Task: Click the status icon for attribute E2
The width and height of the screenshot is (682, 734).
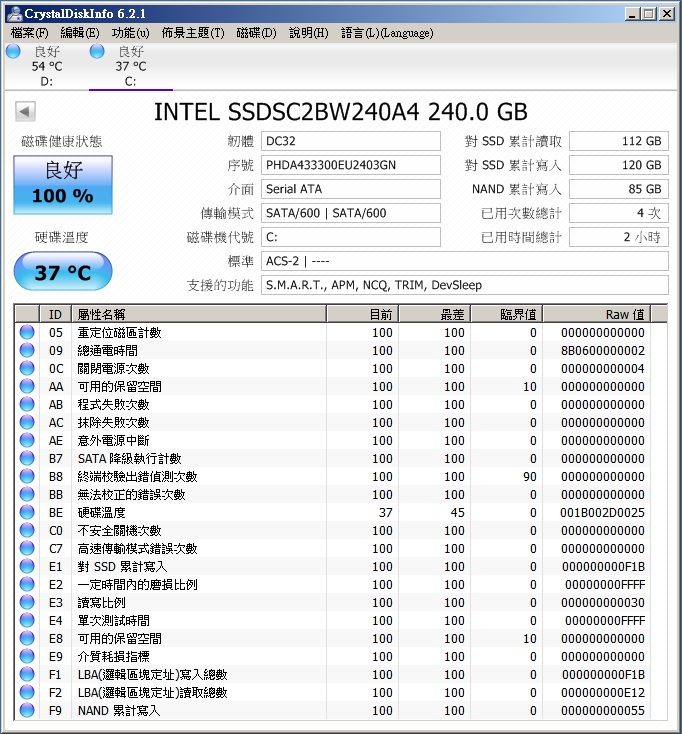Action: 27,584
